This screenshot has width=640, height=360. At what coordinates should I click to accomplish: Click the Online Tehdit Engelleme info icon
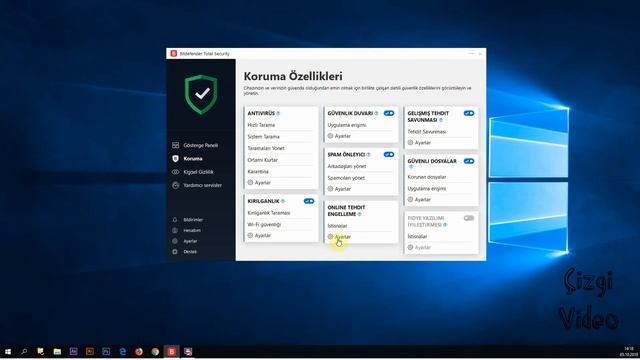point(360,214)
